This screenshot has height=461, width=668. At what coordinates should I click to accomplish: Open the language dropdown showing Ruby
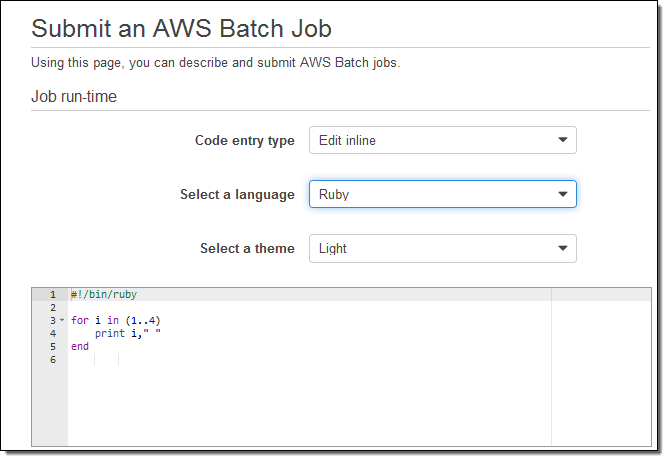click(x=442, y=194)
